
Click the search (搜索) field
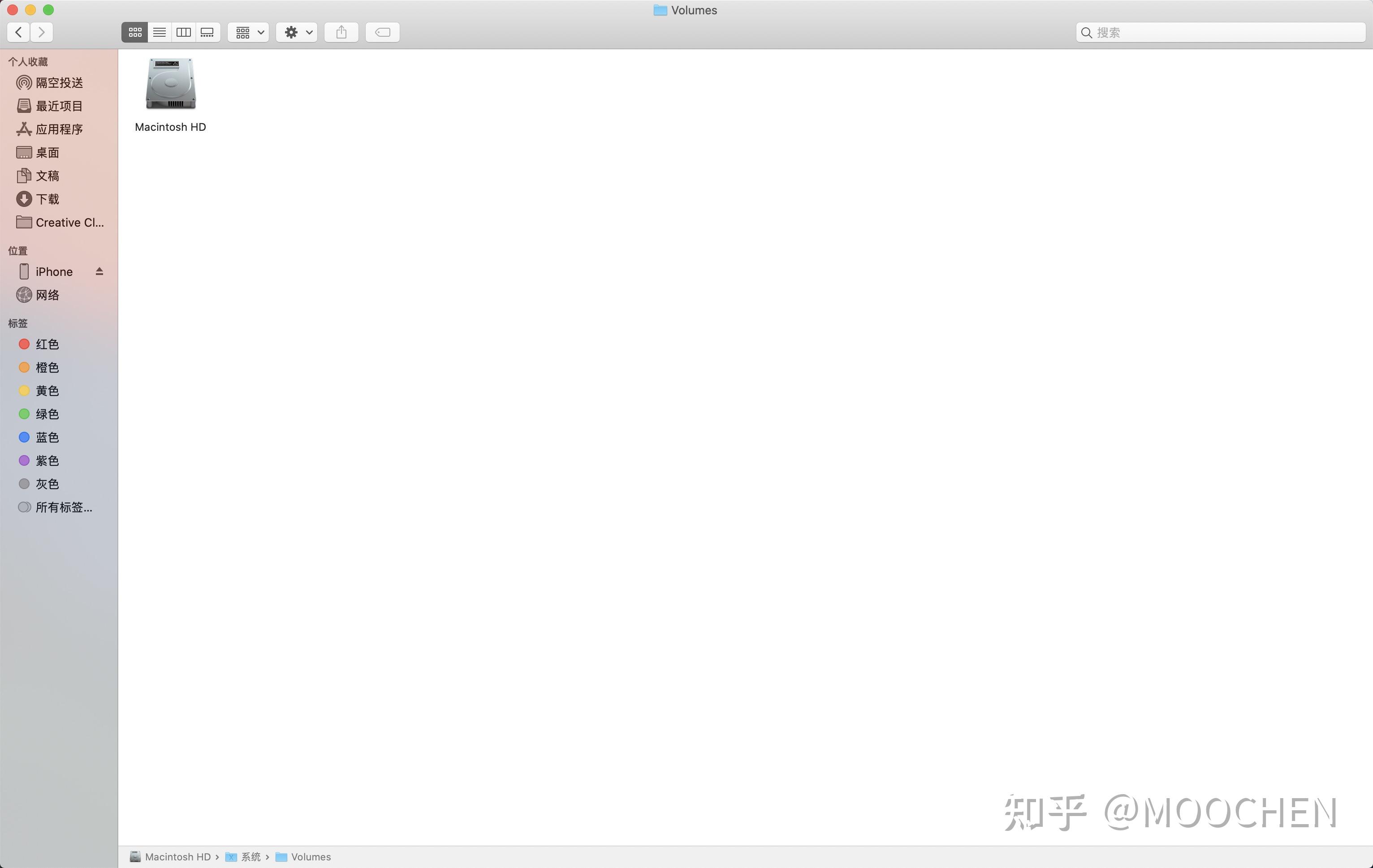1226,33
